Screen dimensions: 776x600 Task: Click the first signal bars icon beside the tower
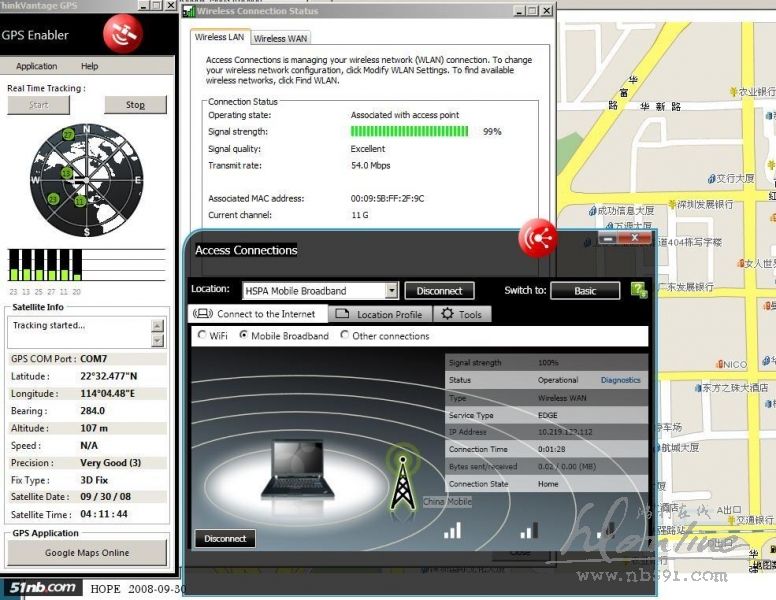(453, 529)
